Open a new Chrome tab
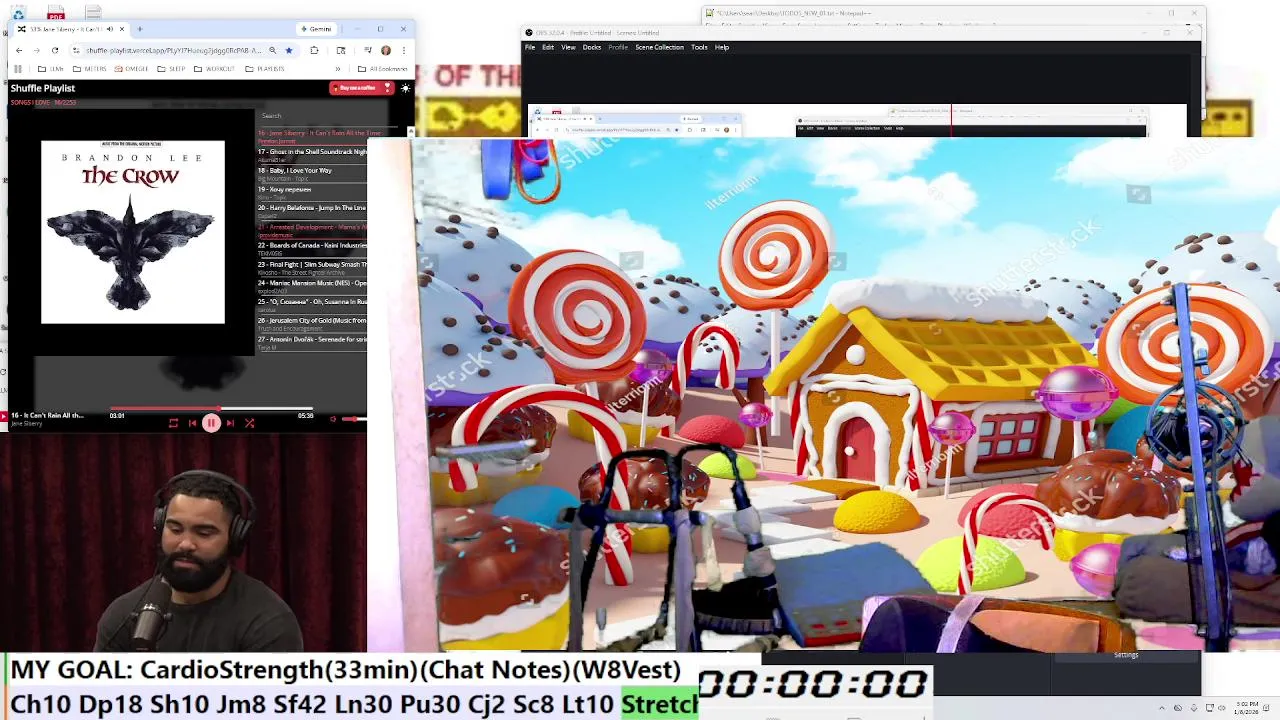1280x720 pixels. (140, 29)
